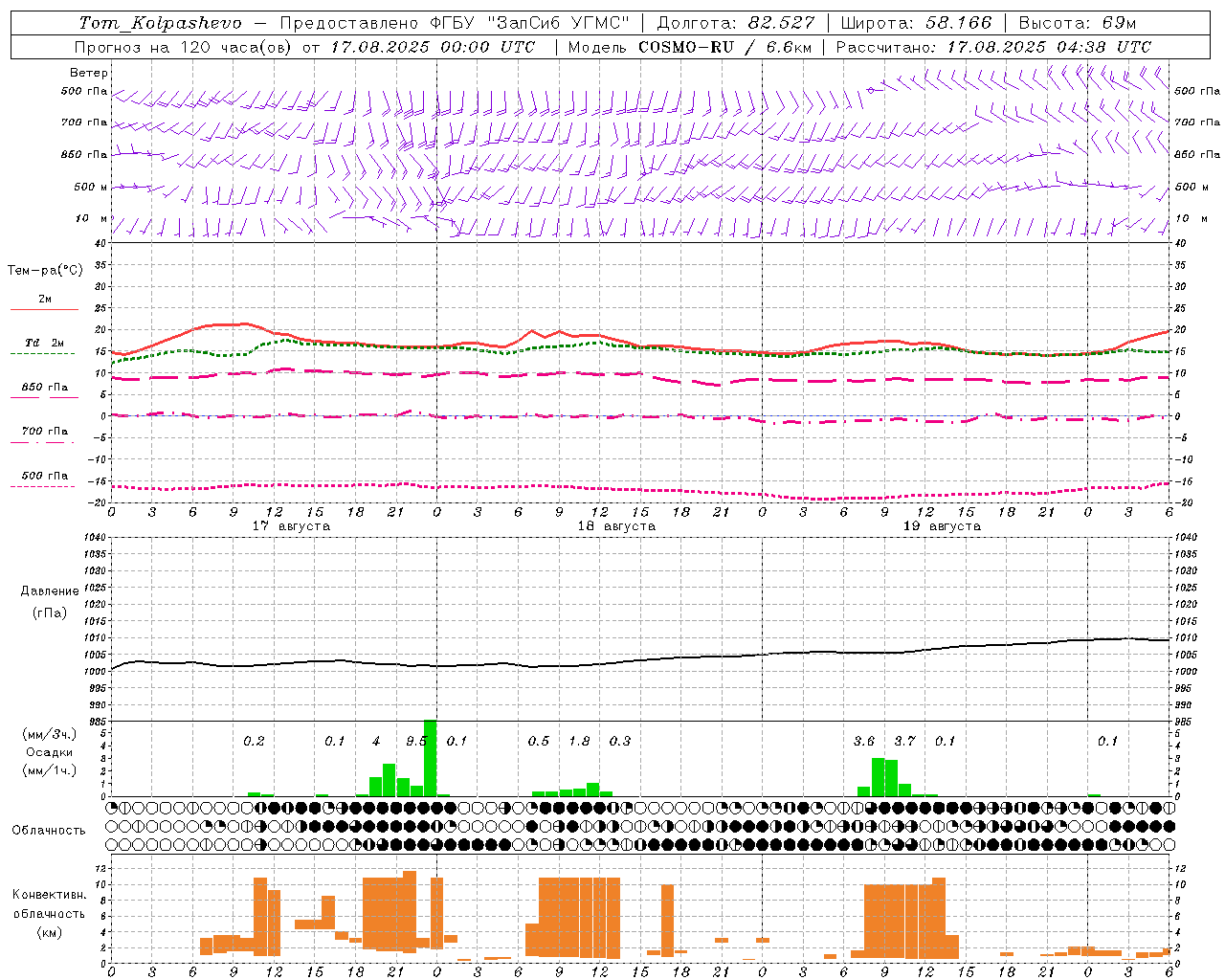
Task: Click the Ветер wind panel label
Action: (x=89, y=73)
